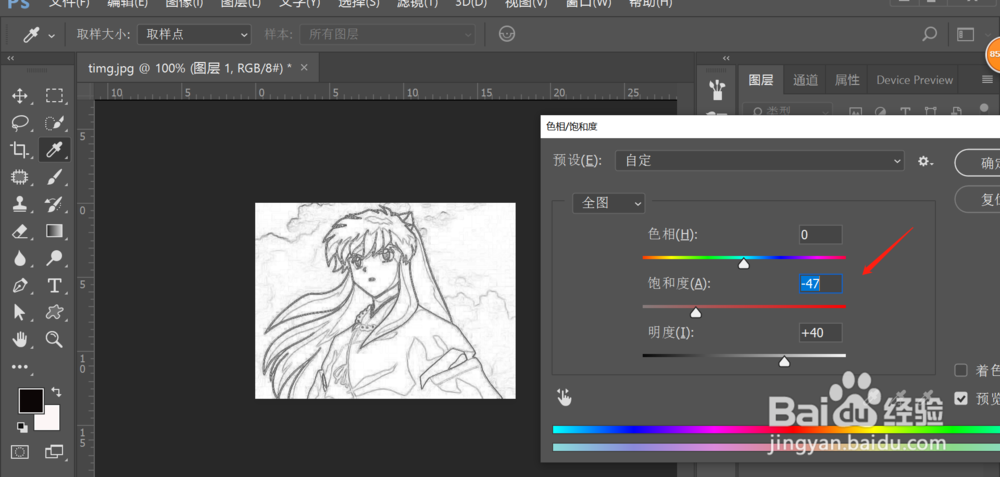Select the Pen tool

click(x=20, y=285)
